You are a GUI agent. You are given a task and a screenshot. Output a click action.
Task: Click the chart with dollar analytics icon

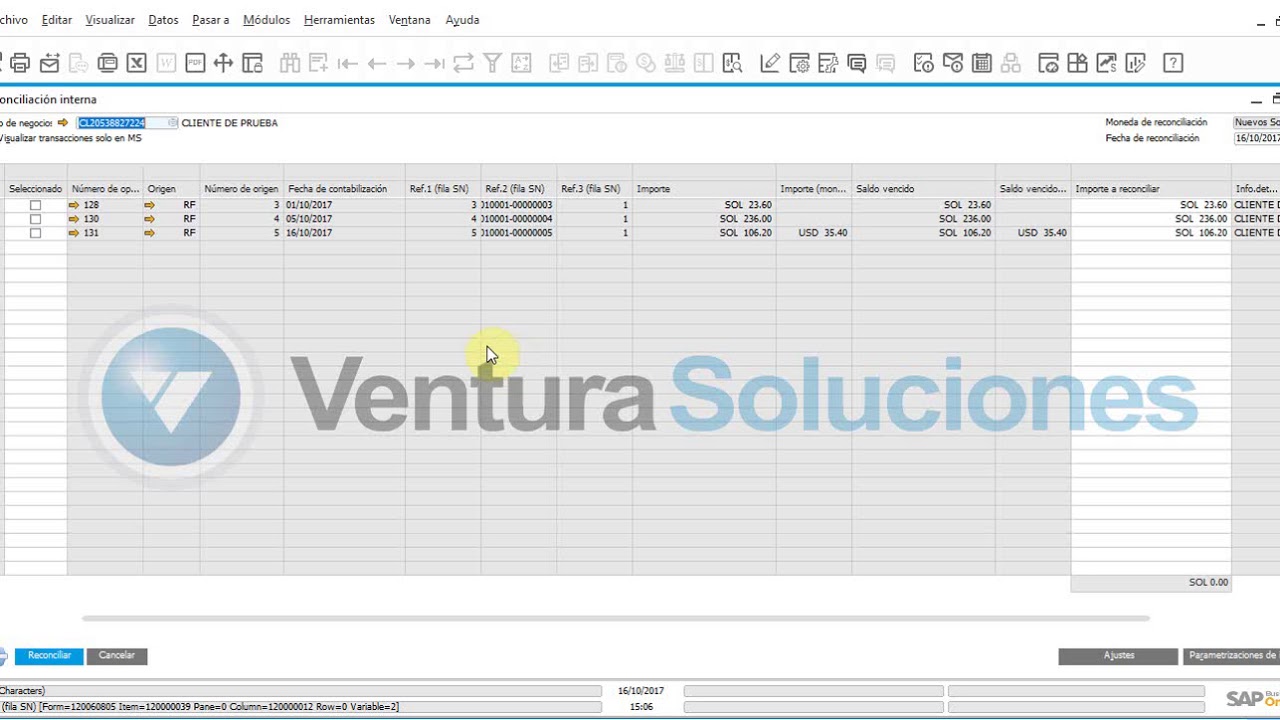(1106, 63)
